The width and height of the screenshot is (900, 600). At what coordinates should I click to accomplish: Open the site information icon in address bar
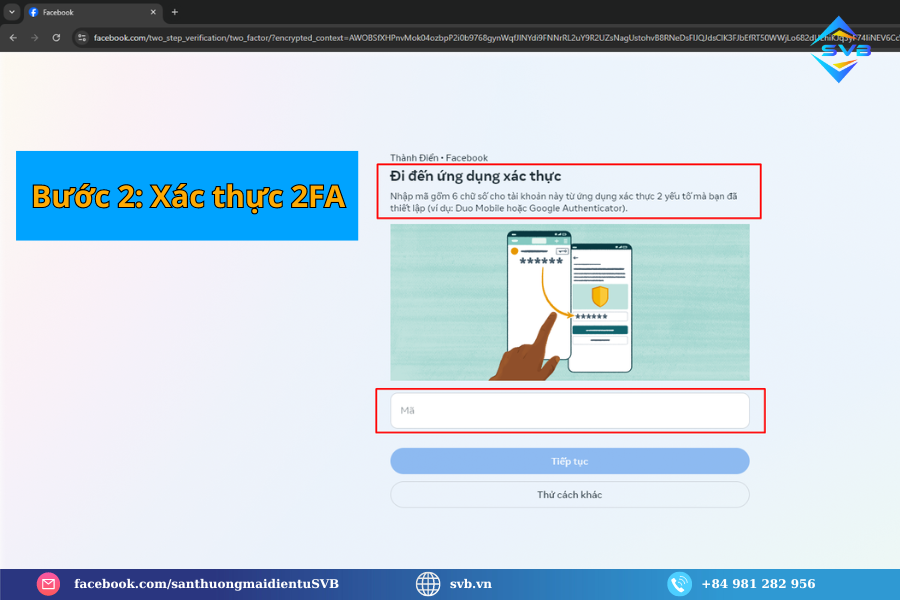coord(82,37)
